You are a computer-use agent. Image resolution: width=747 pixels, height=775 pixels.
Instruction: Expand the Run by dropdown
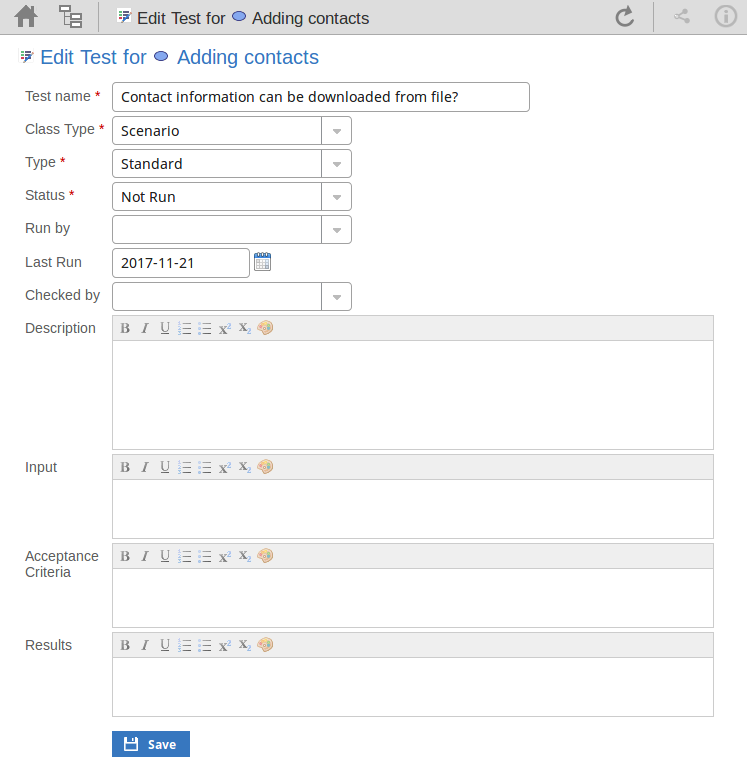(x=336, y=230)
